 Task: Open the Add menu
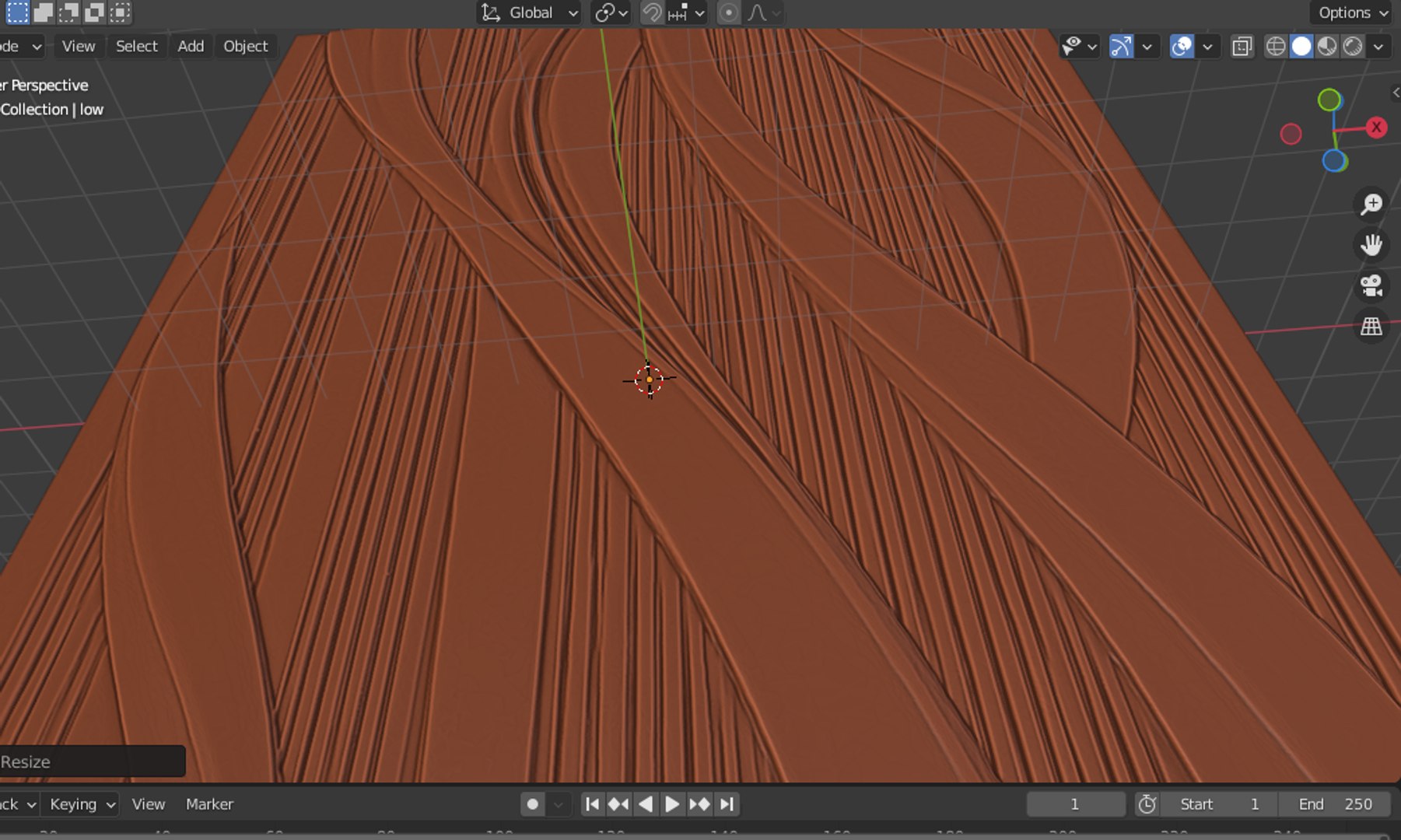[x=191, y=46]
